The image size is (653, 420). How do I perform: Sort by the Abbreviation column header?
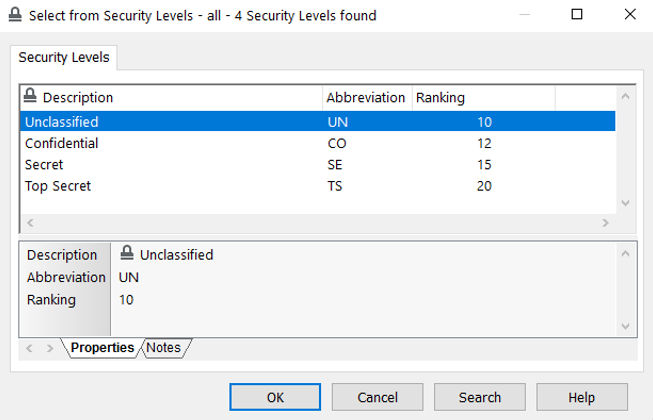point(366,98)
